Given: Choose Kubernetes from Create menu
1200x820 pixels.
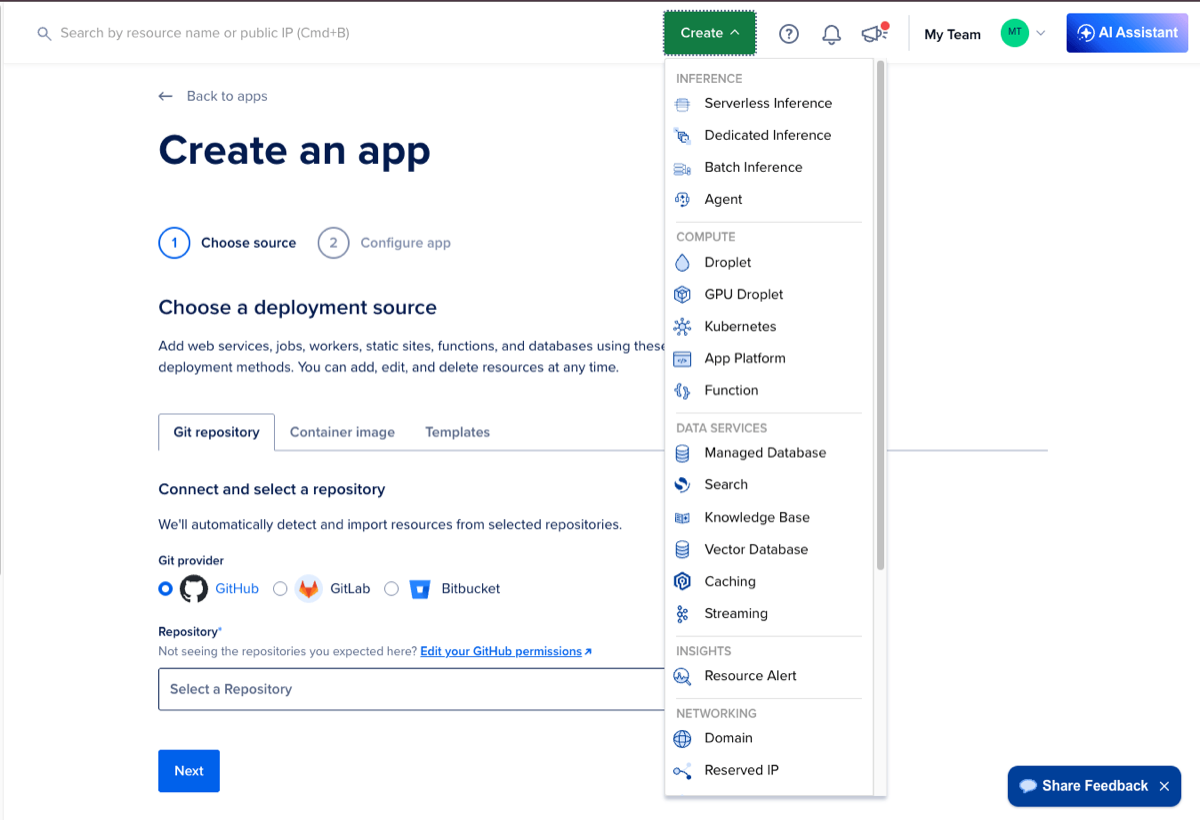Looking at the screenshot, I should point(768,327).
